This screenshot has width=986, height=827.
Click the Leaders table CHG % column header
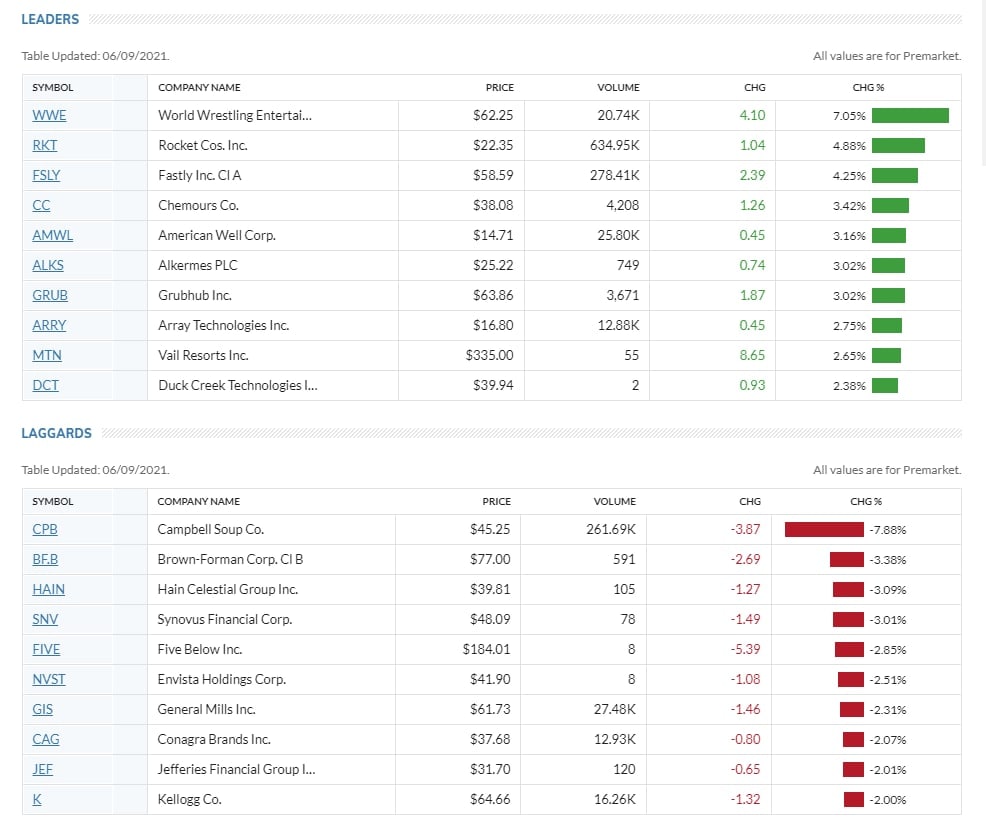click(867, 87)
